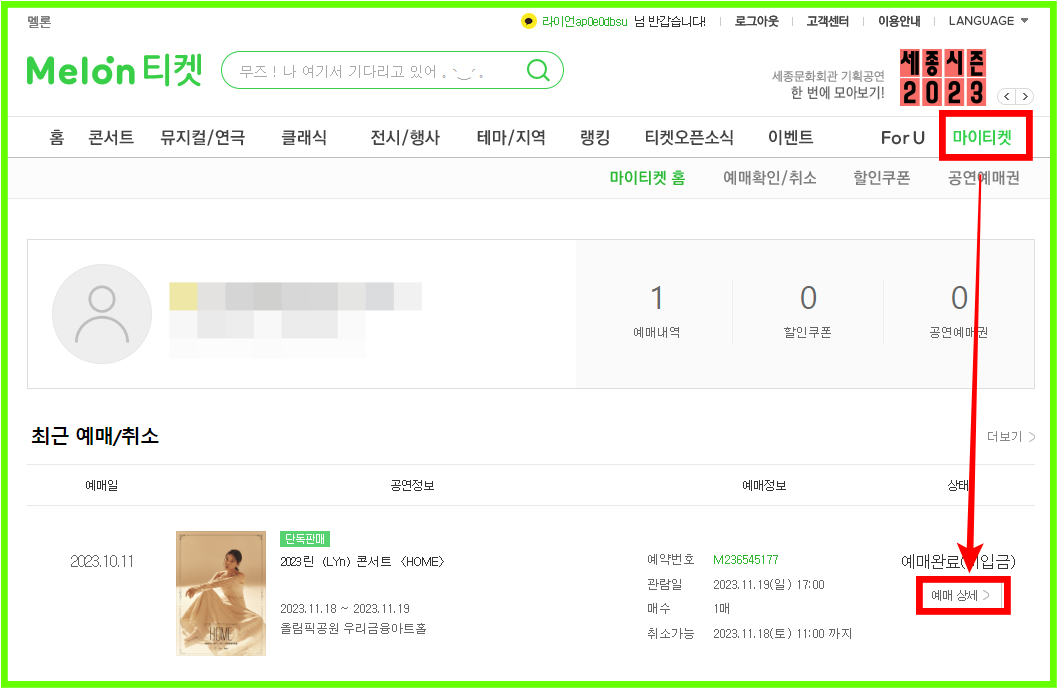Screen dimensions: 1058x689
Task: Click the 공연정보 column header
Action: [x=412, y=485]
